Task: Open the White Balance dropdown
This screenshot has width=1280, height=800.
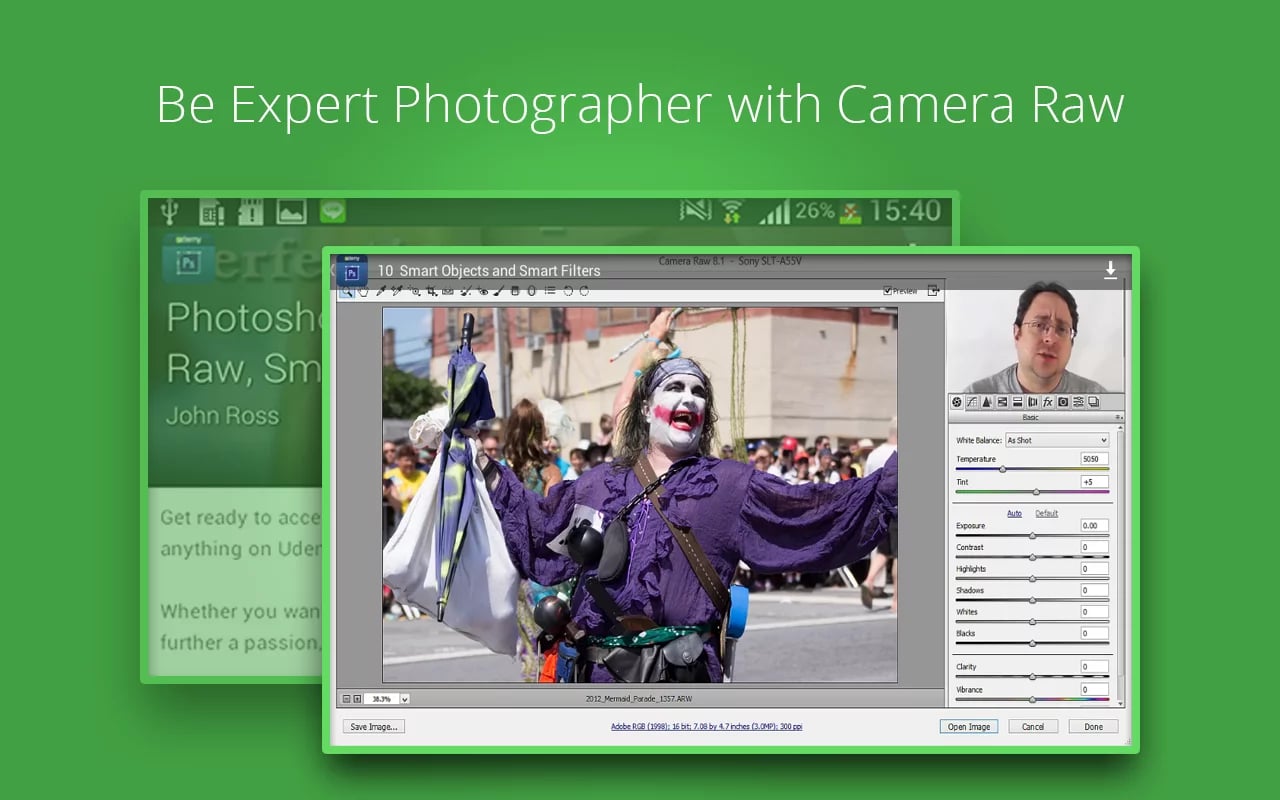Action: pos(1056,440)
